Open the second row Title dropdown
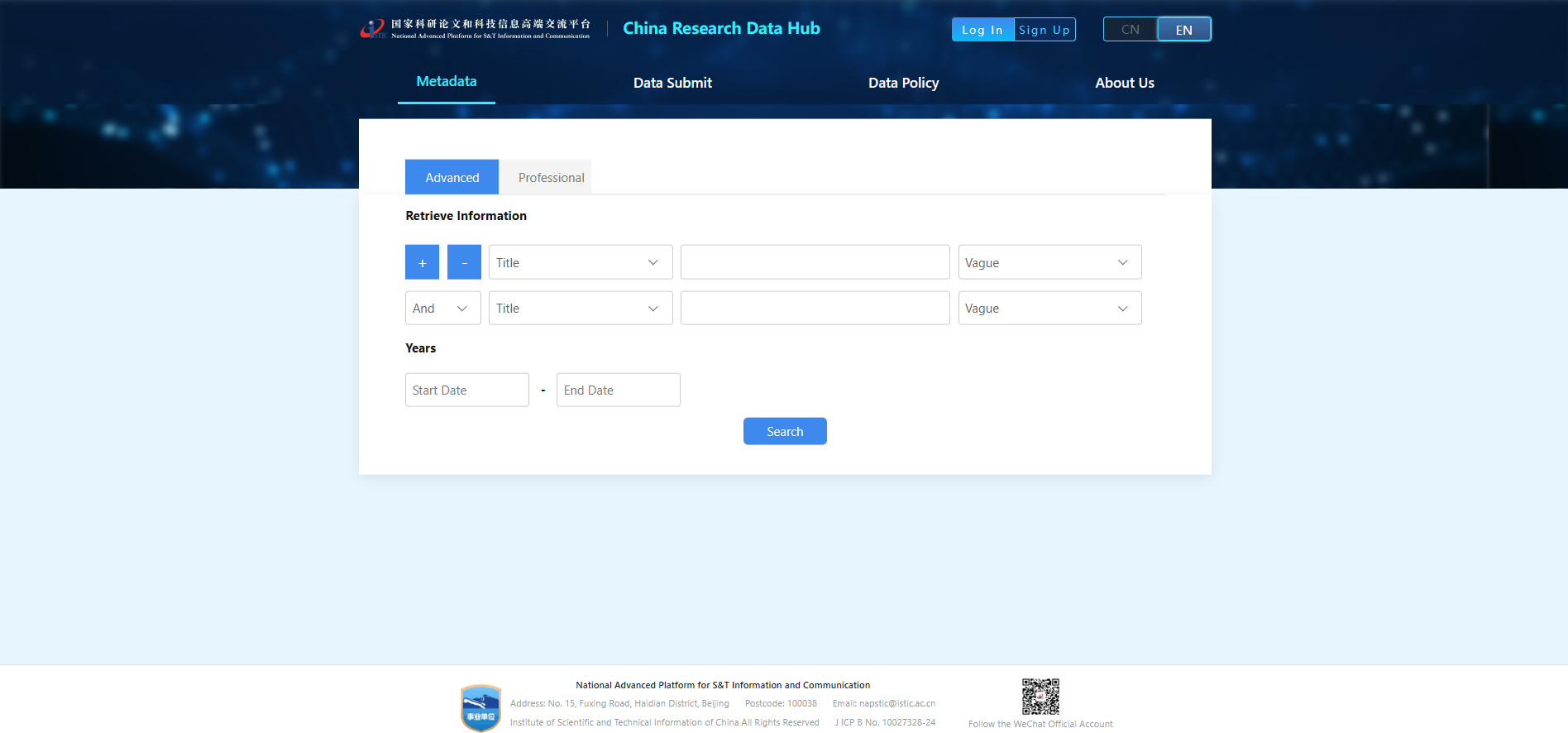Image resolution: width=1568 pixels, height=733 pixels. 580,308
